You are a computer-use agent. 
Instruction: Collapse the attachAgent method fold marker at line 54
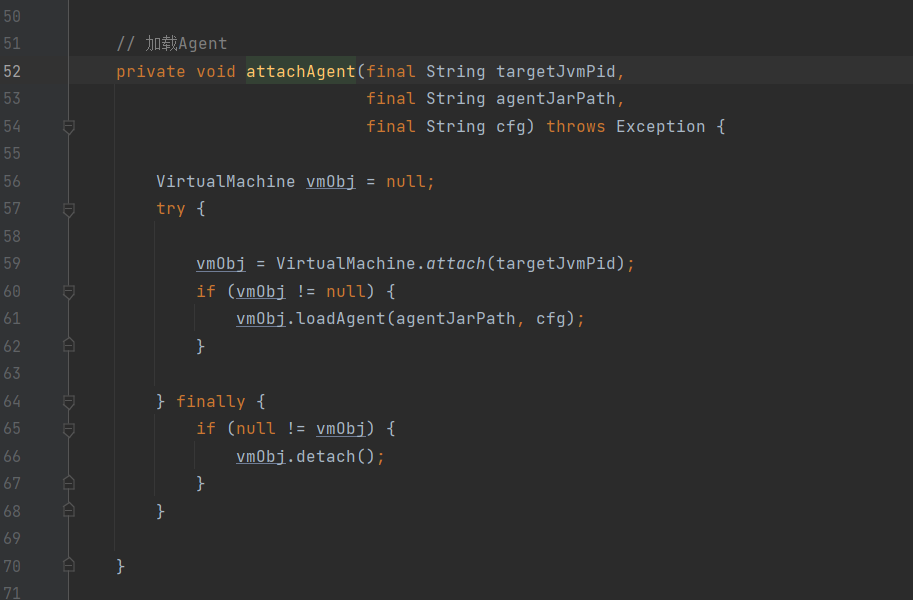click(x=69, y=127)
